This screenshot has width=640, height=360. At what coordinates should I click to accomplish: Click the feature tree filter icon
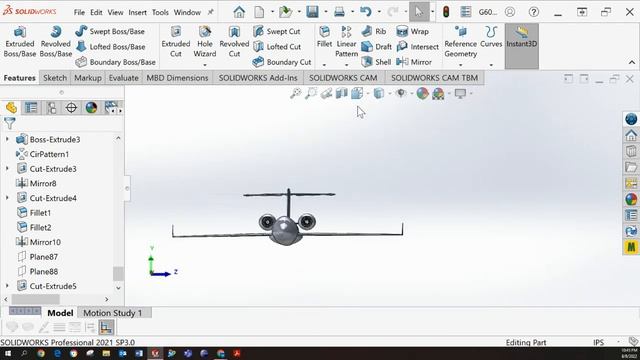tap(9, 123)
